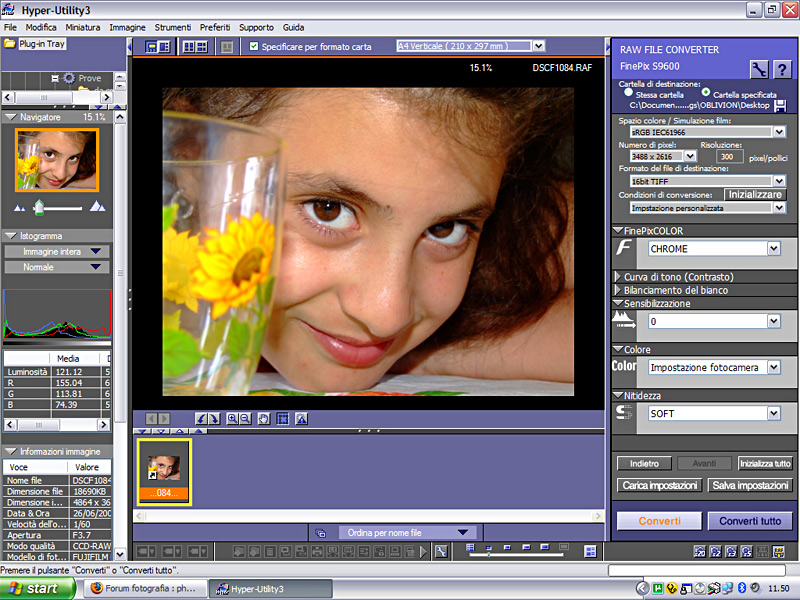800x600 pixels.
Task: Click the Salva impostazioni button
Action: pyautogui.click(x=749, y=485)
